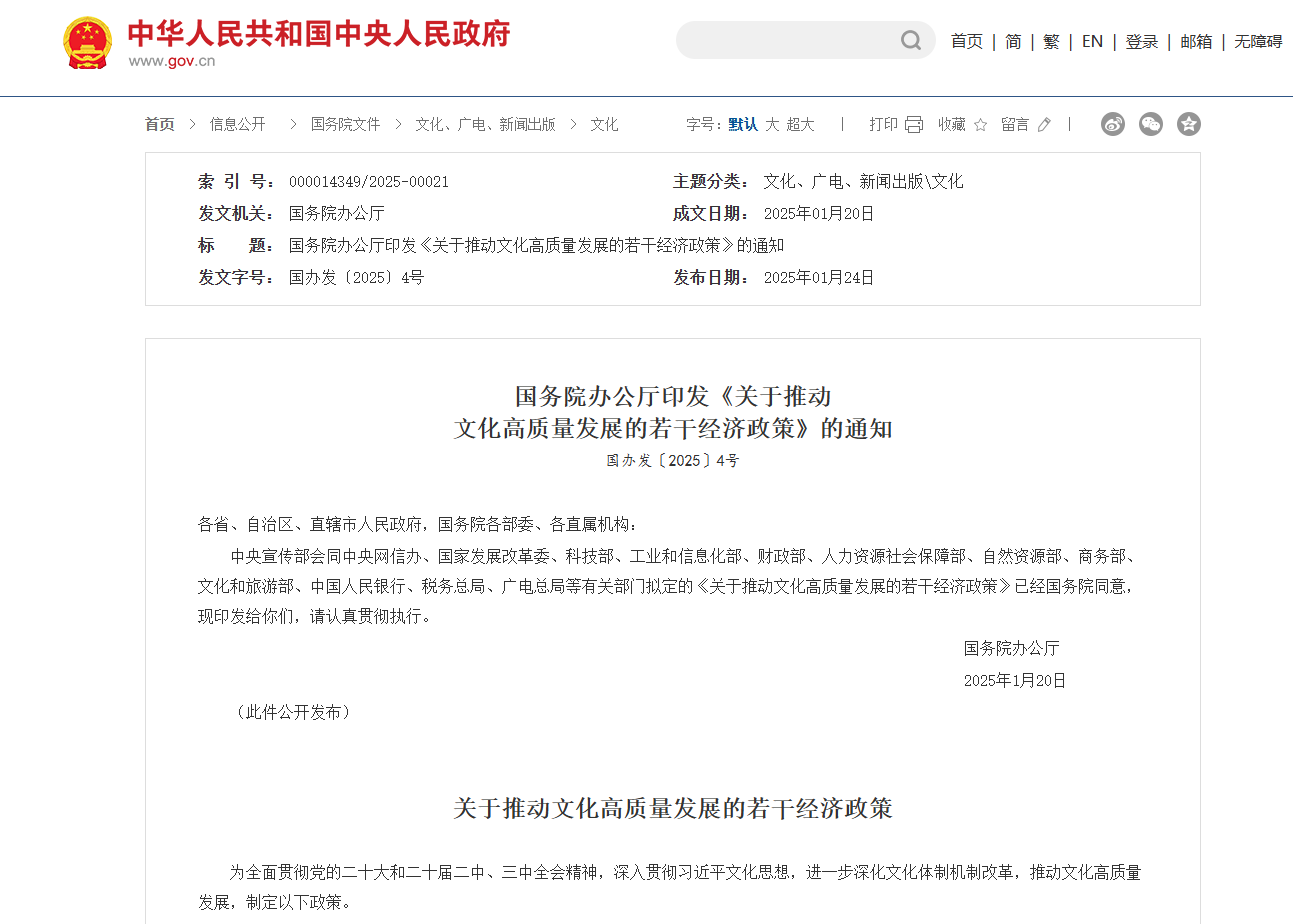Image resolution: width=1293 pixels, height=924 pixels.
Task: Open 信息公开 in the breadcrumb
Action: click(x=237, y=124)
